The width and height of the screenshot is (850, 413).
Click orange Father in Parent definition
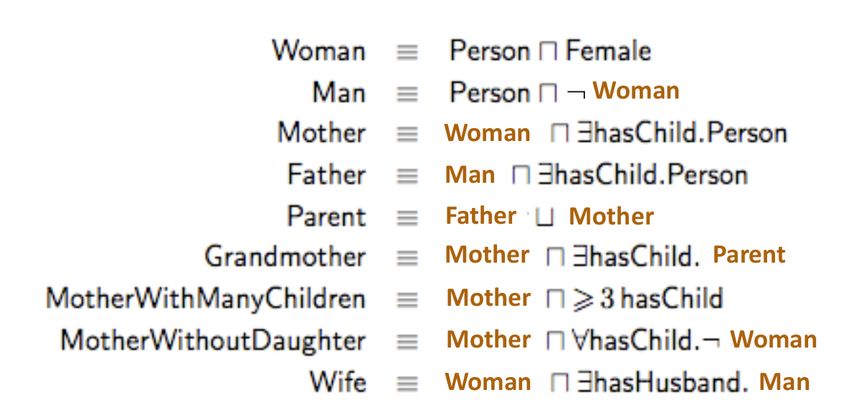[x=480, y=216]
